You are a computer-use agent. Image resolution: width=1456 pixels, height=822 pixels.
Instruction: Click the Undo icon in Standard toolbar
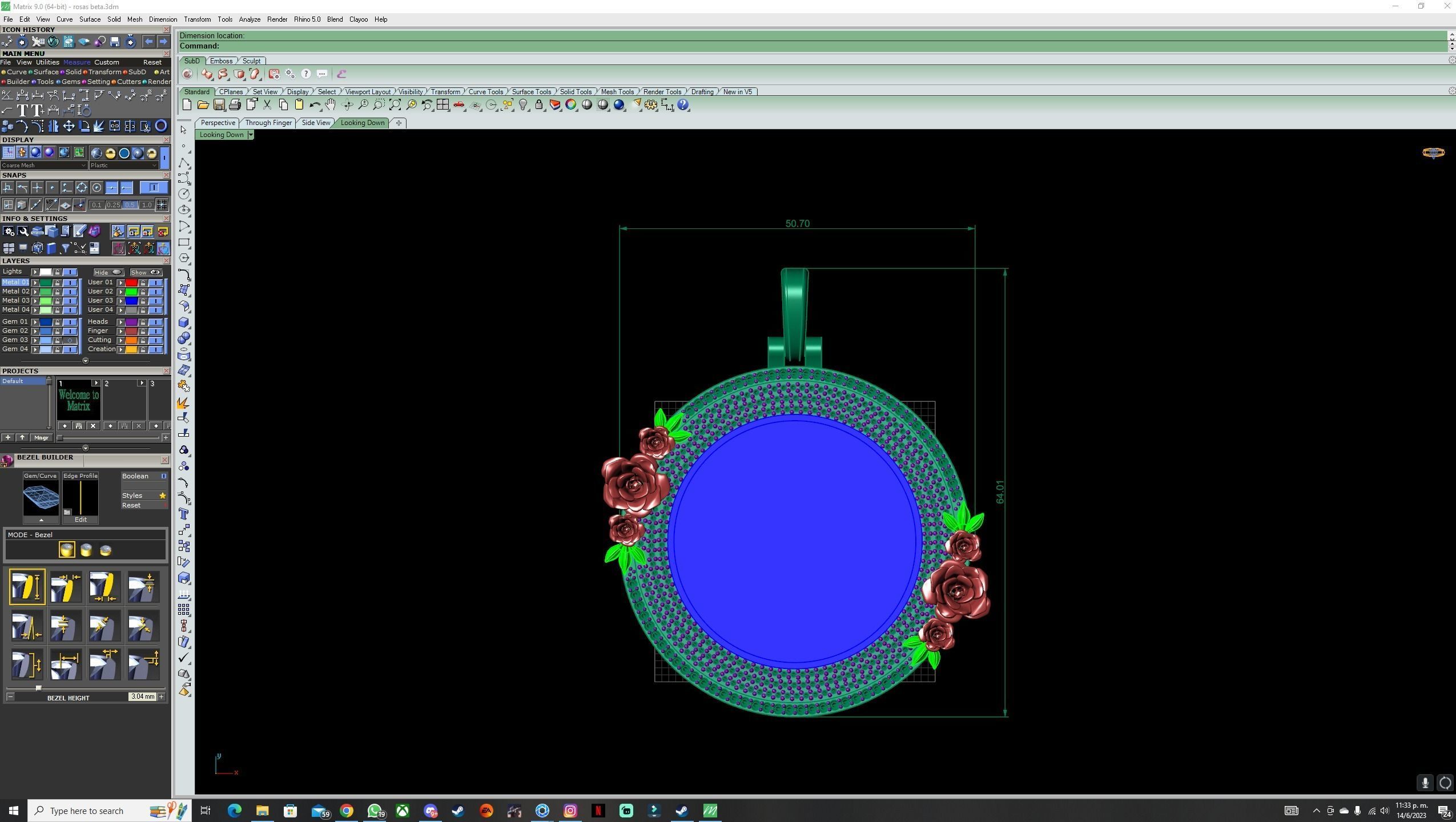point(314,105)
